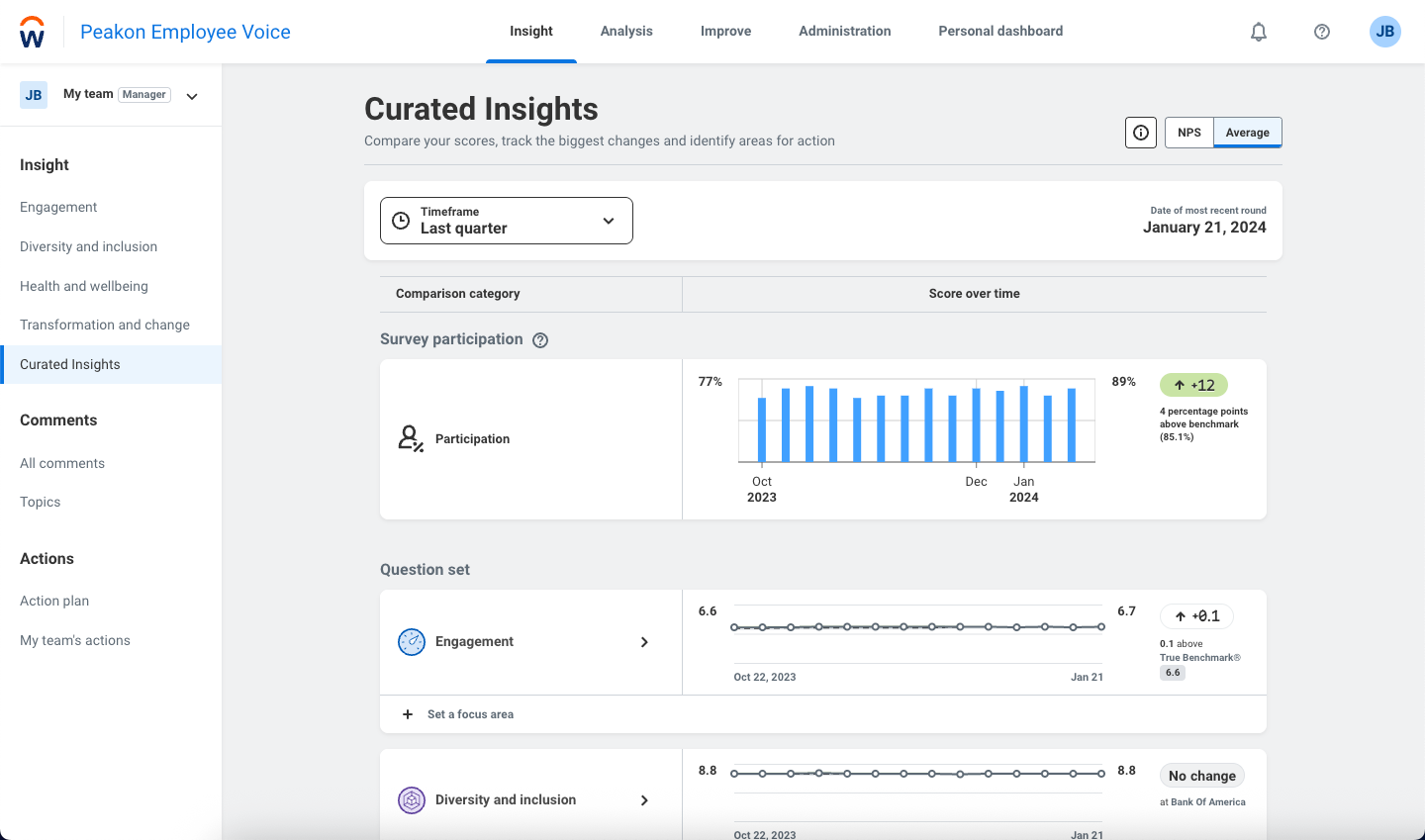1425x840 pixels.
Task: Click the Engagement target icon
Action: click(x=411, y=641)
